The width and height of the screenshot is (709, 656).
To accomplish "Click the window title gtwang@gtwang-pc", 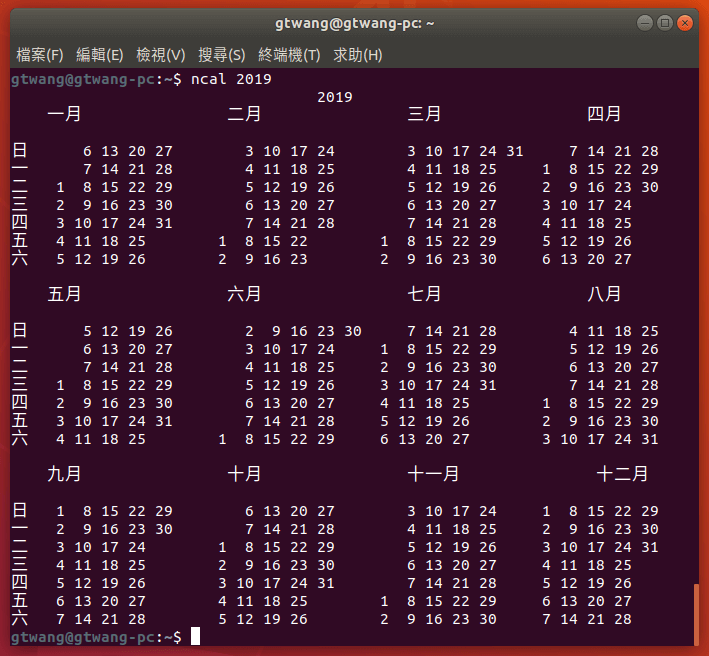I will click(354, 23).
